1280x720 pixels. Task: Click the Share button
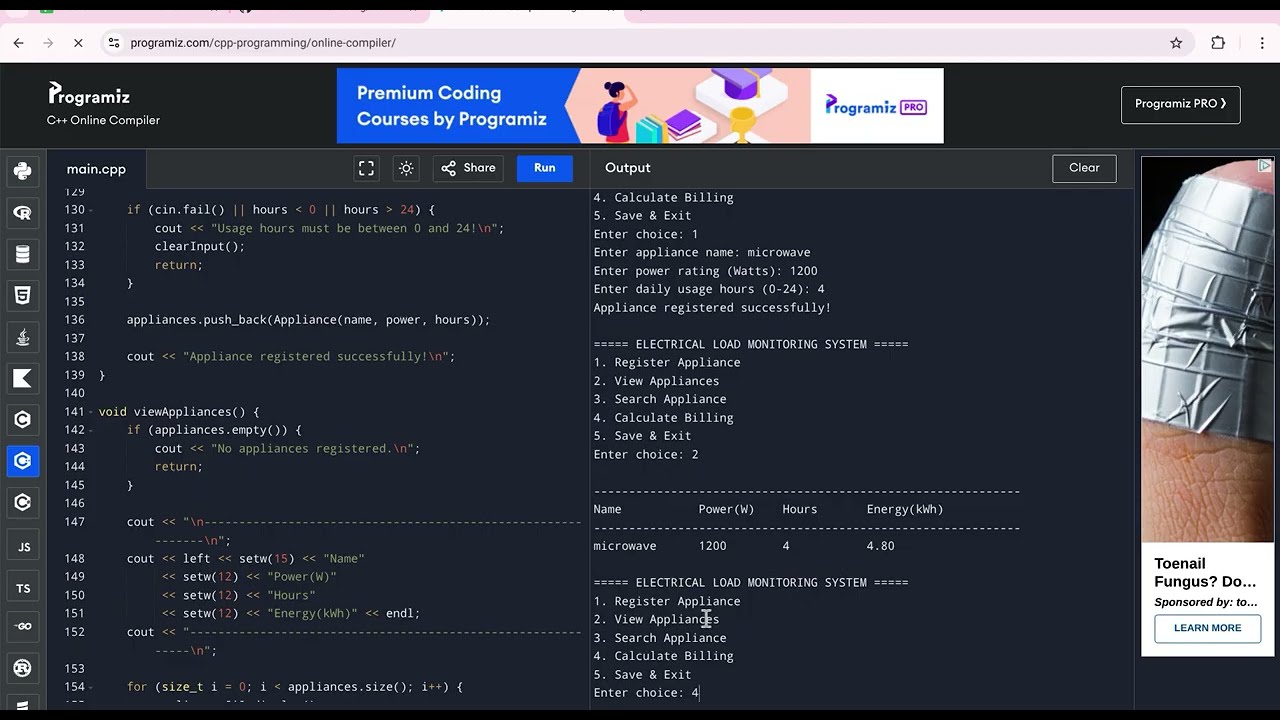coord(468,168)
